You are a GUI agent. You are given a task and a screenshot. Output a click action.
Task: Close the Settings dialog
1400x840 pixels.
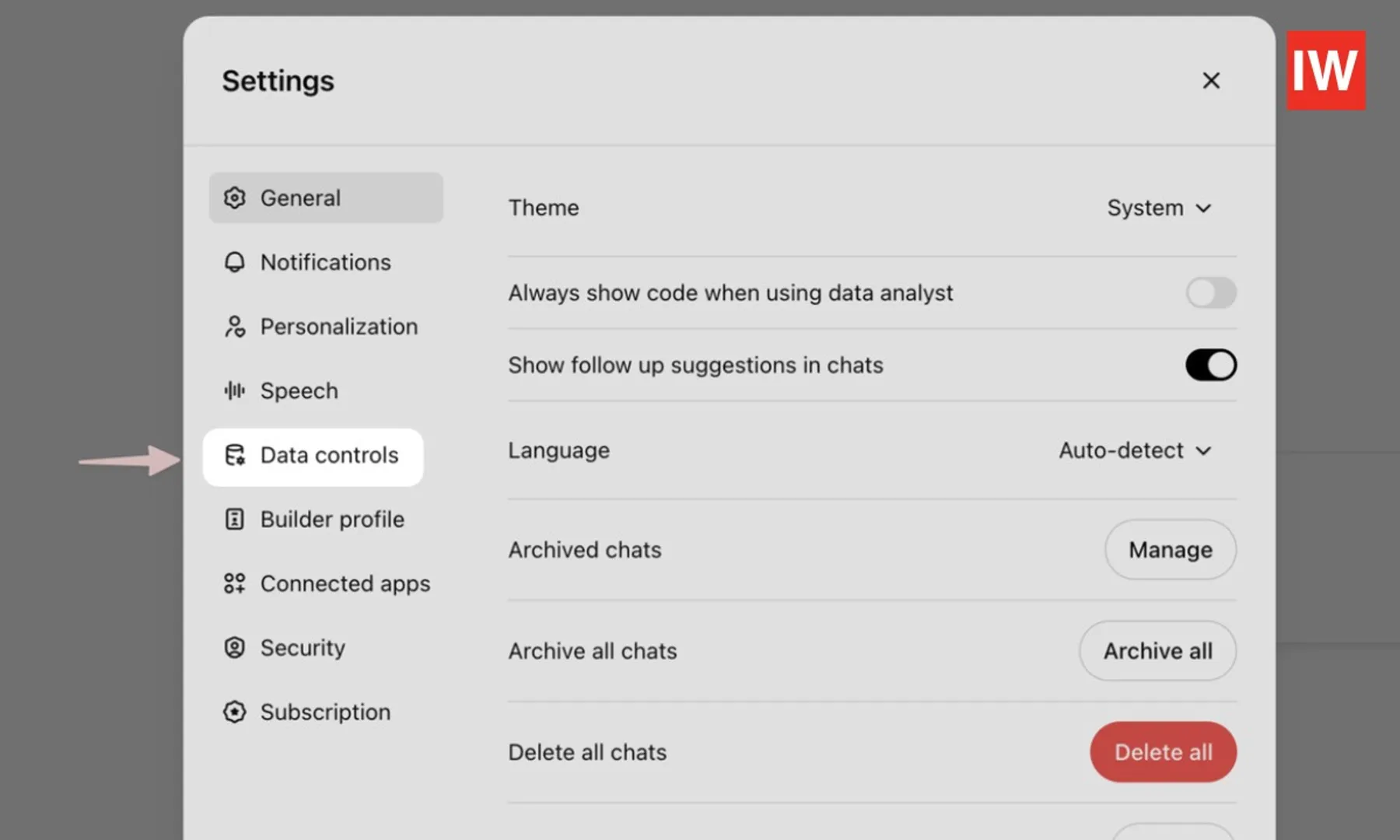(1211, 80)
